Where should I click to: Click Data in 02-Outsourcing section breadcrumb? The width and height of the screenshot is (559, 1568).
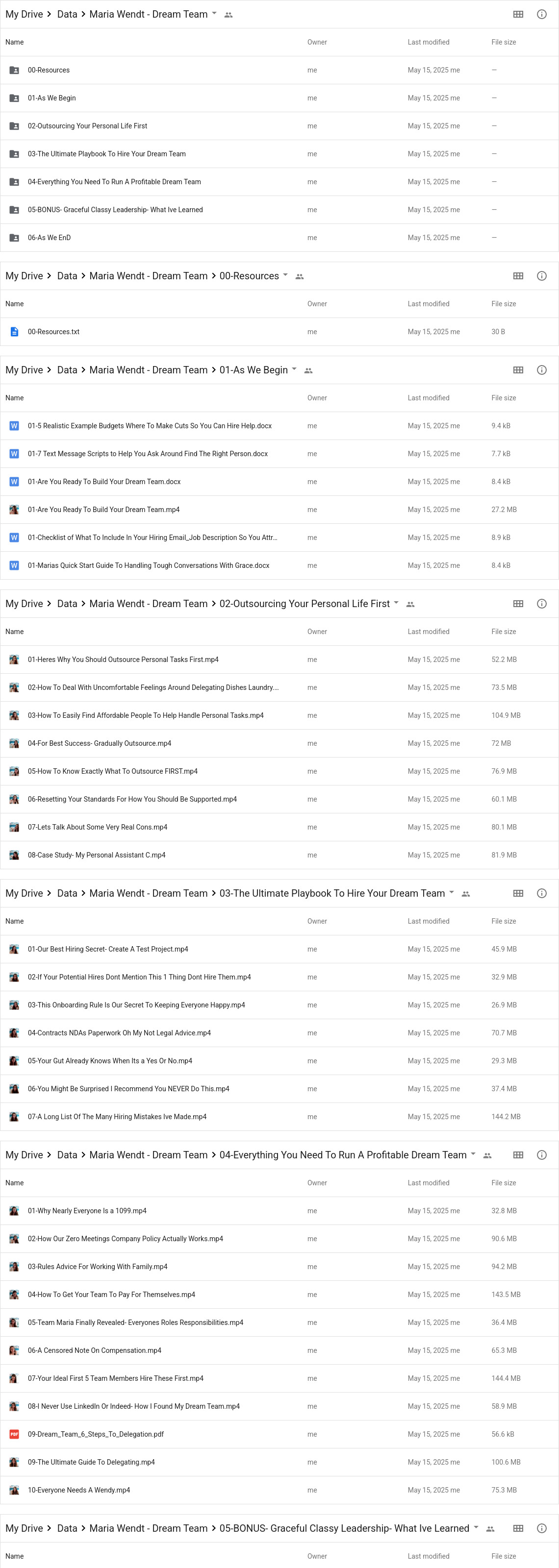point(67,604)
